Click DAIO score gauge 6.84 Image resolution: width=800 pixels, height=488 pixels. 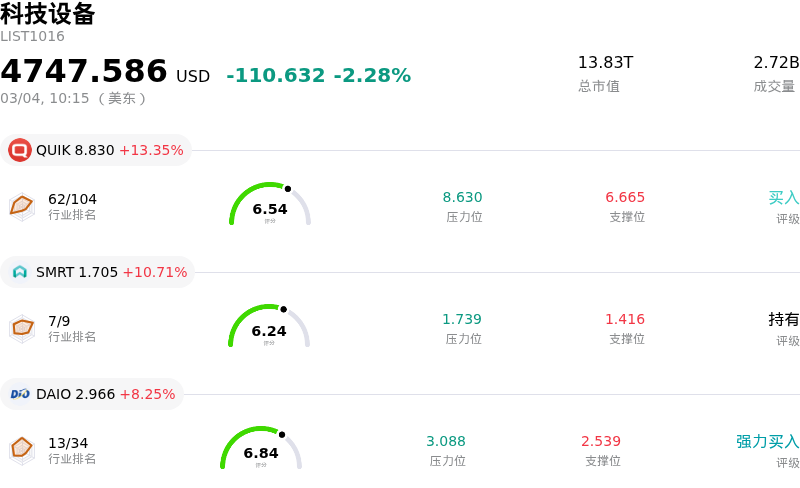(x=261, y=449)
